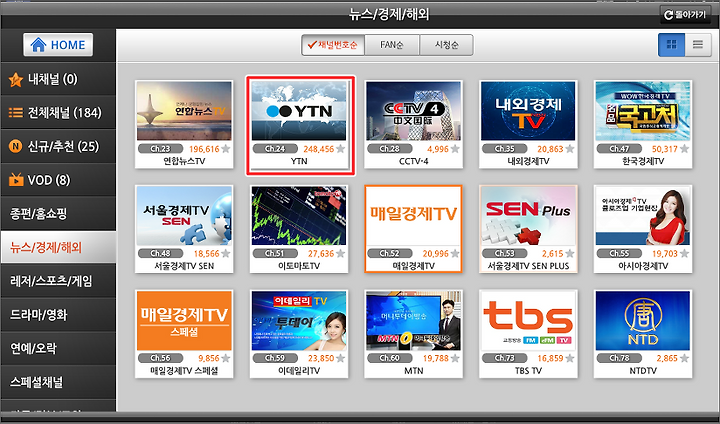
Task: Star the 매일경제TV 스페셜 channel
Action: [225, 358]
